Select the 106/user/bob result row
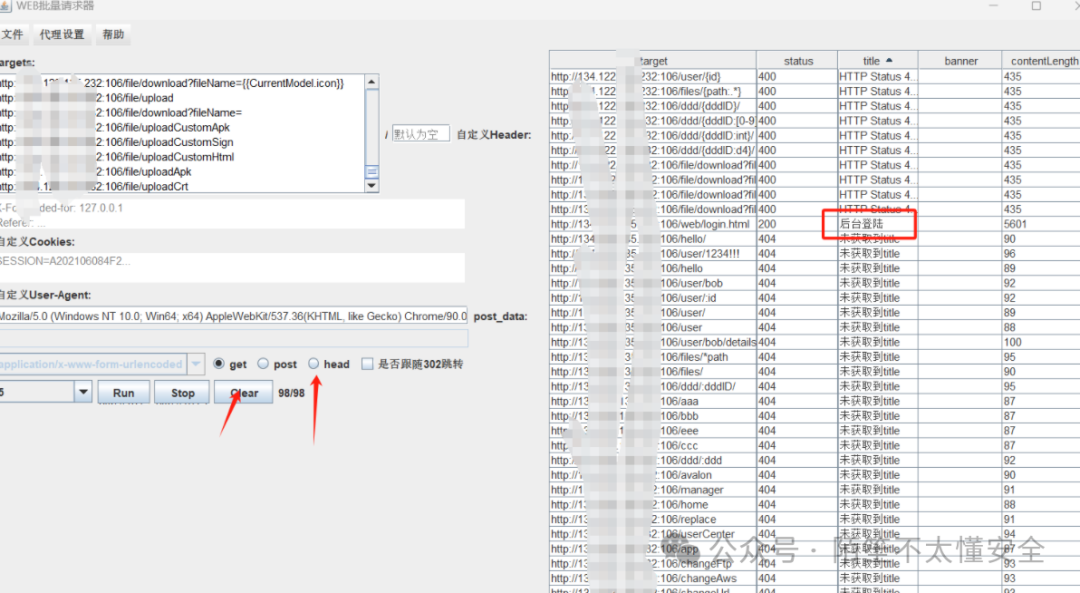Viewport: 1080px width, 593px height. (x=814, y=283)
